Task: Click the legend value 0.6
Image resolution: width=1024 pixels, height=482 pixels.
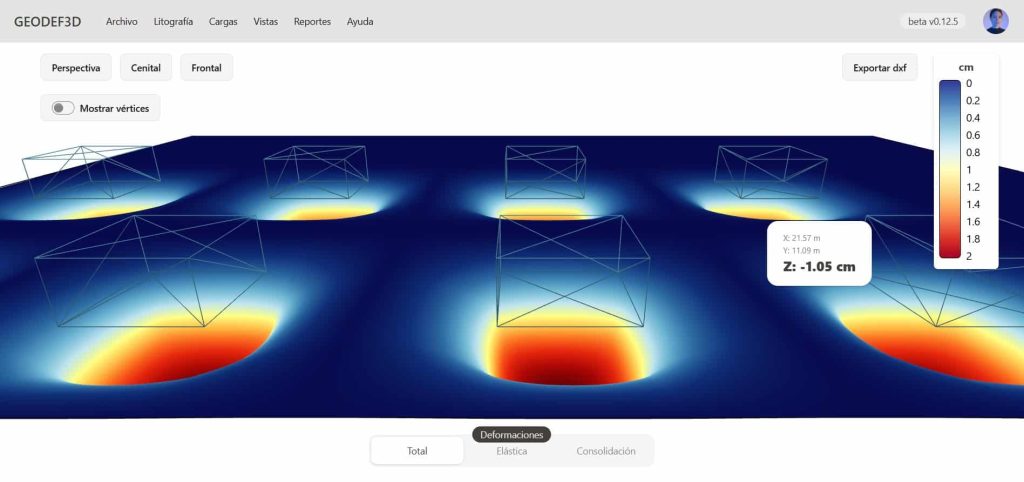Action: (972, 135)
